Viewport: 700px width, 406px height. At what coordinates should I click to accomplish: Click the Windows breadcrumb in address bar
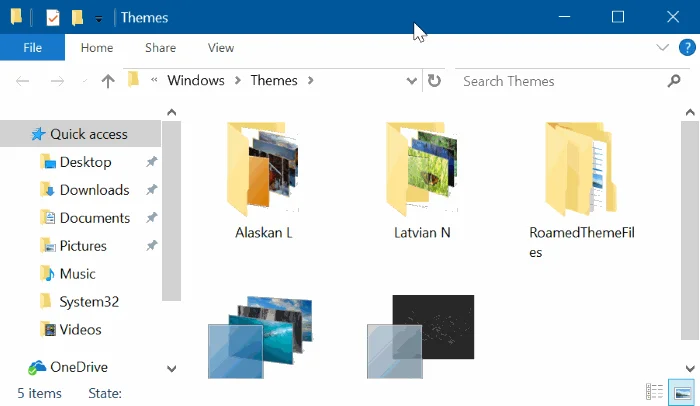[x=196, y=80]
